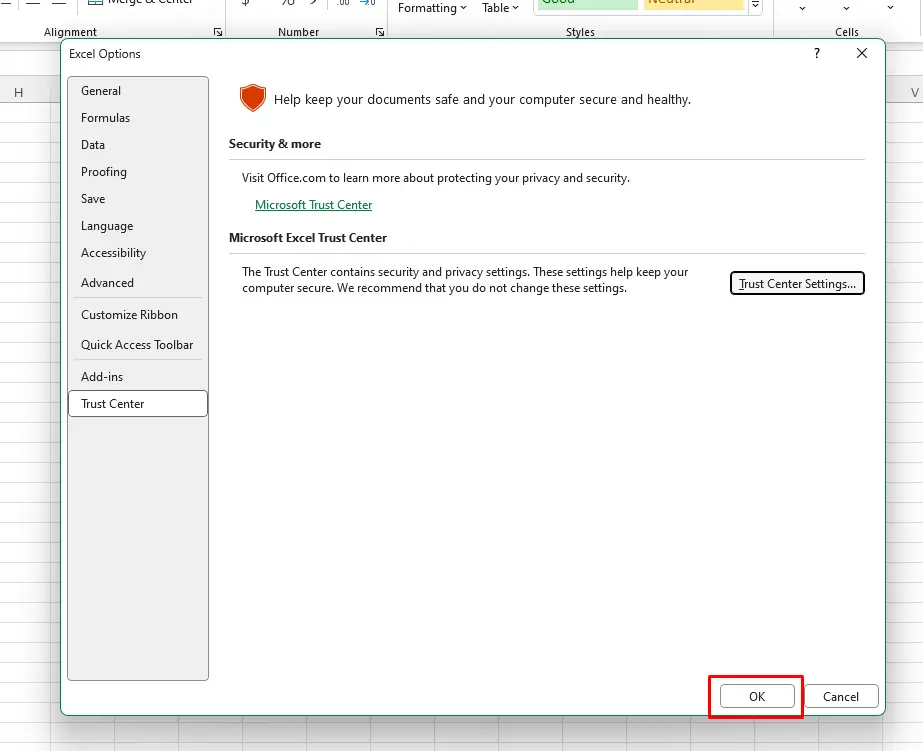Click the Trust Center Settings button

pos(797,284)
